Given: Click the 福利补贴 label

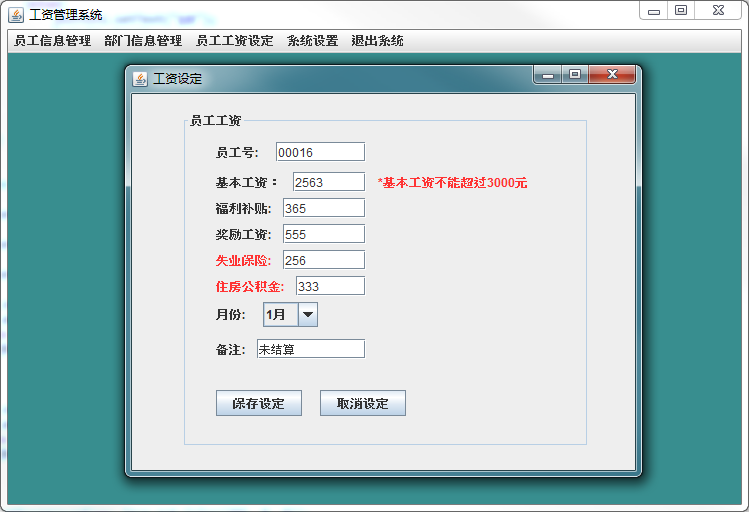Looking at the screenshot, I should 243,209.
